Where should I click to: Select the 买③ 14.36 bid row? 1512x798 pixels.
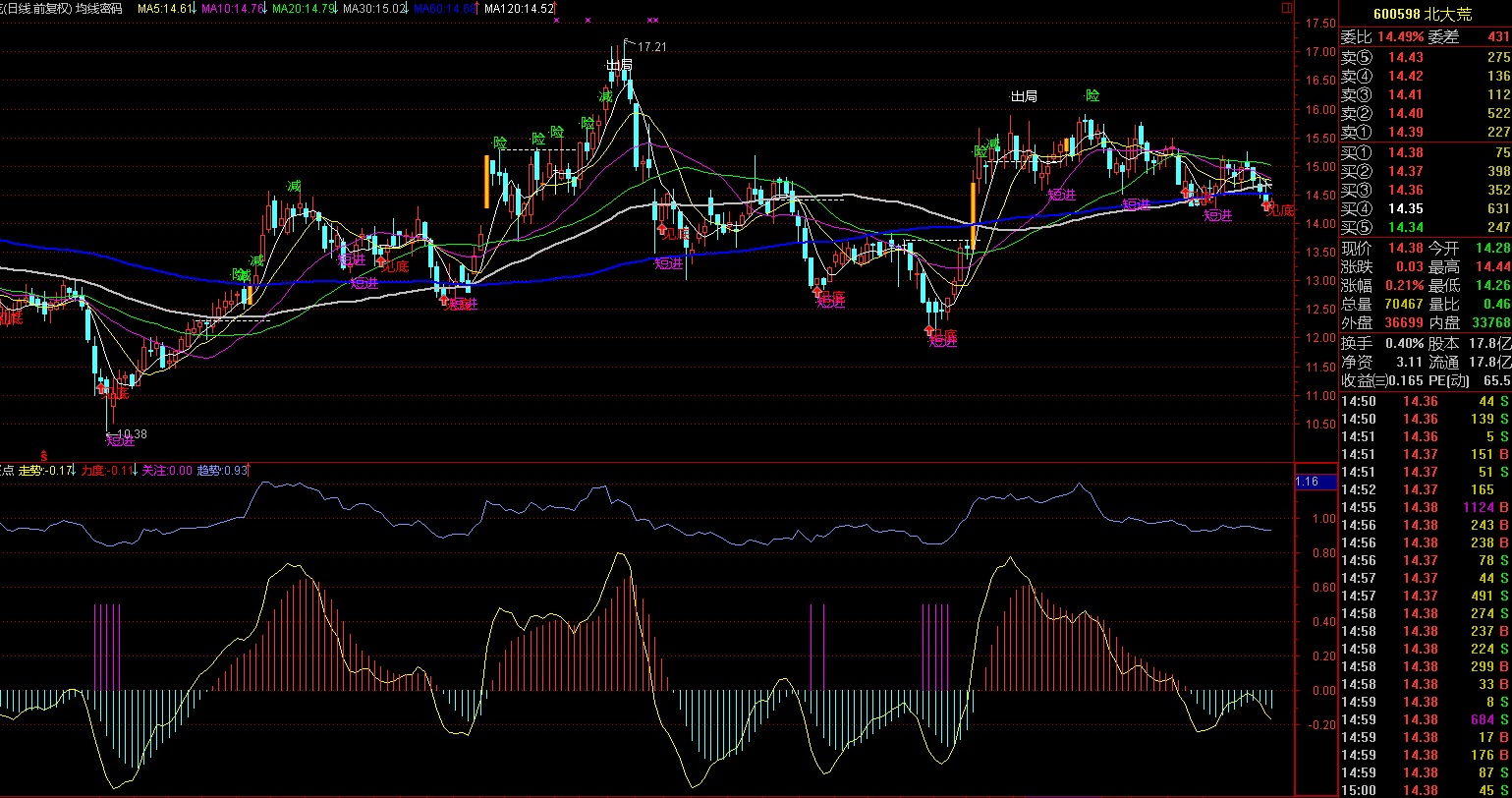pos(1426,190)
